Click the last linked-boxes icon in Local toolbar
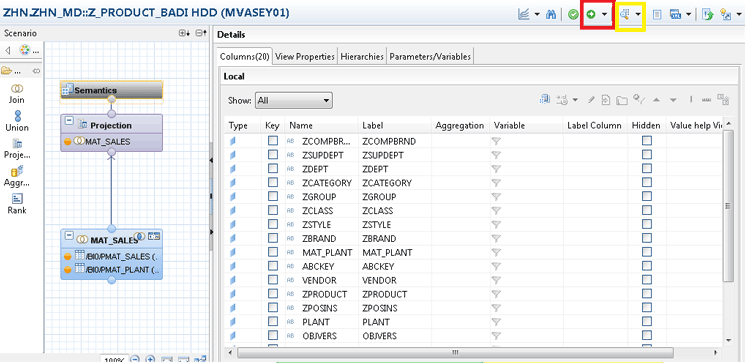This screenshot has height=363, width=745. (723, 99)
